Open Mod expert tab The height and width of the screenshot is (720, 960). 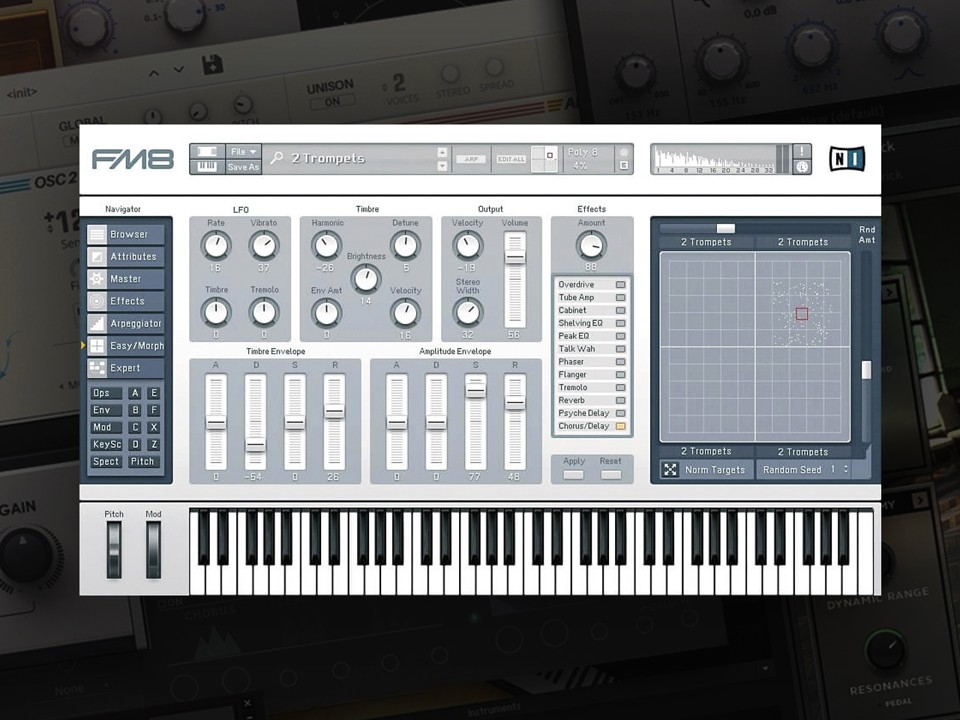(105, 427)
